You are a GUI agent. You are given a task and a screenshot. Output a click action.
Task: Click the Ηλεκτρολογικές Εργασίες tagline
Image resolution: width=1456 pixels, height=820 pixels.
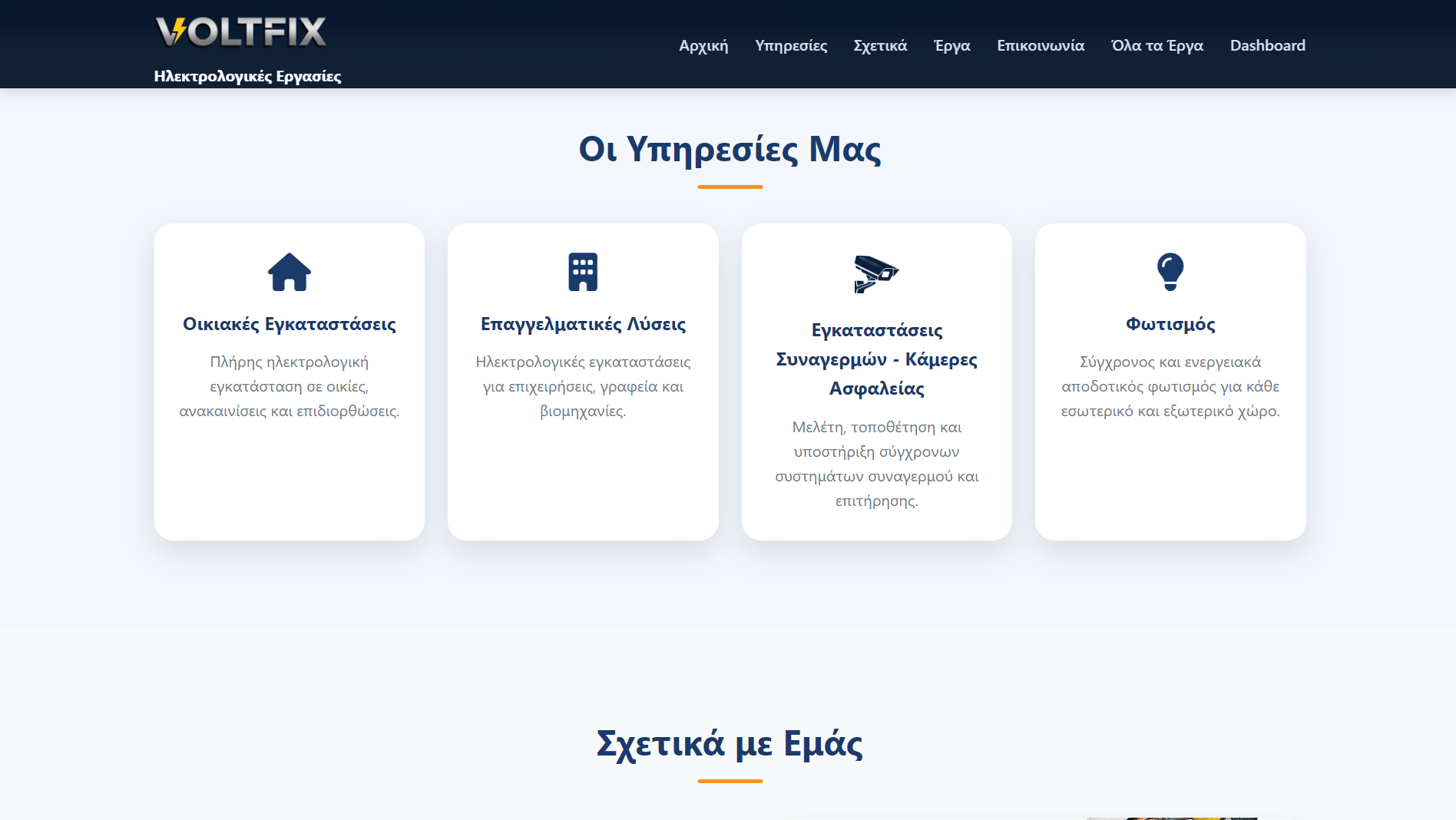click(x=247, y=76)
